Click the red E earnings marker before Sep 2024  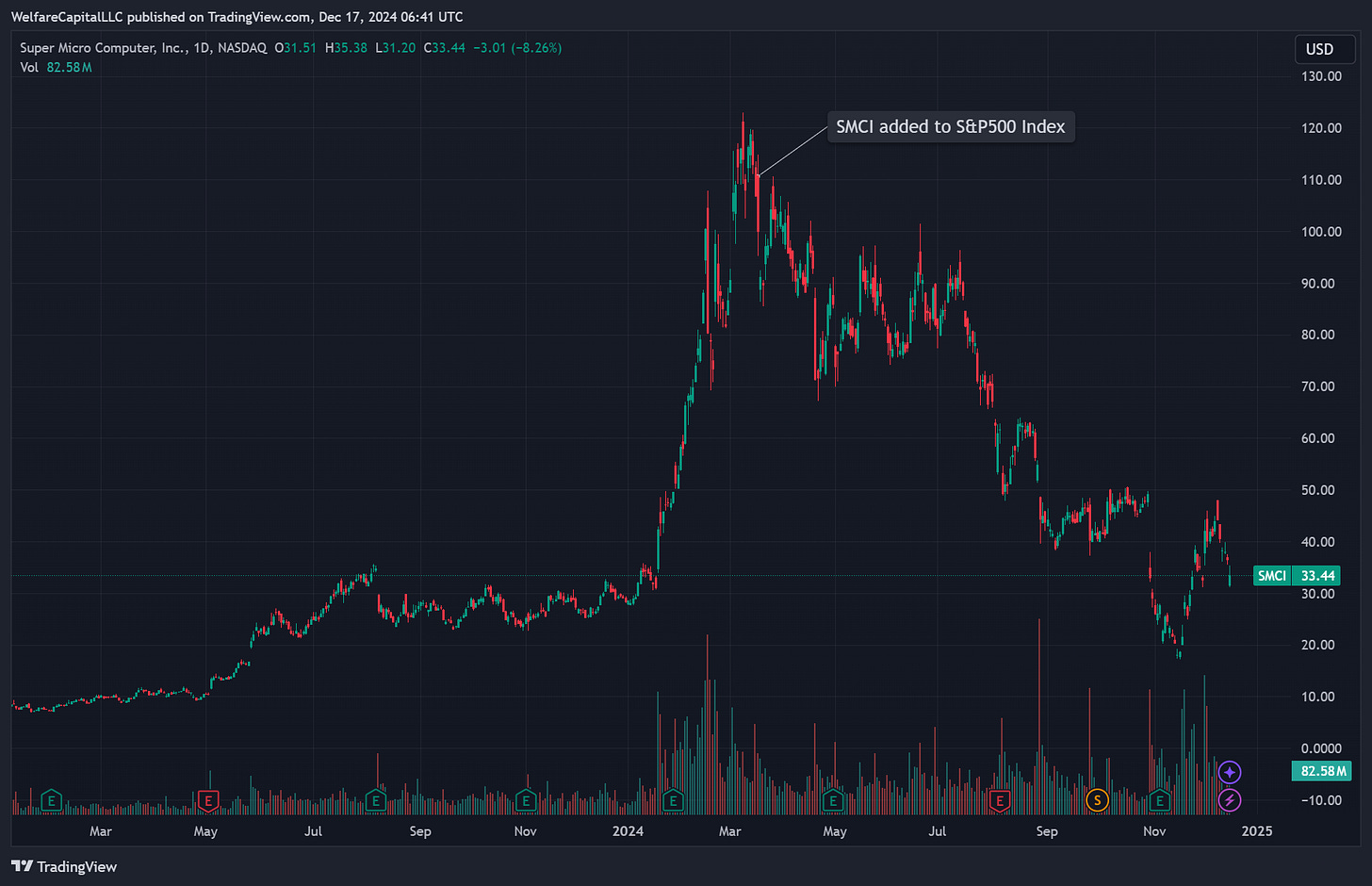(x=999, y=801)
